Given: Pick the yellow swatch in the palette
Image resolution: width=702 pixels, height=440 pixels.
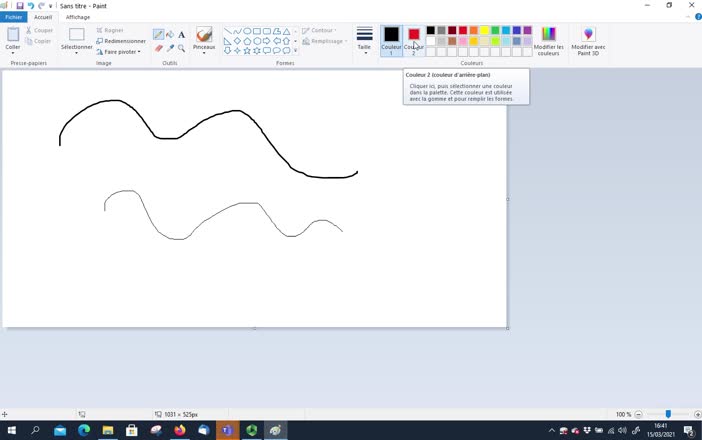Looking at the screenshot, I should (x=484, y=31).
